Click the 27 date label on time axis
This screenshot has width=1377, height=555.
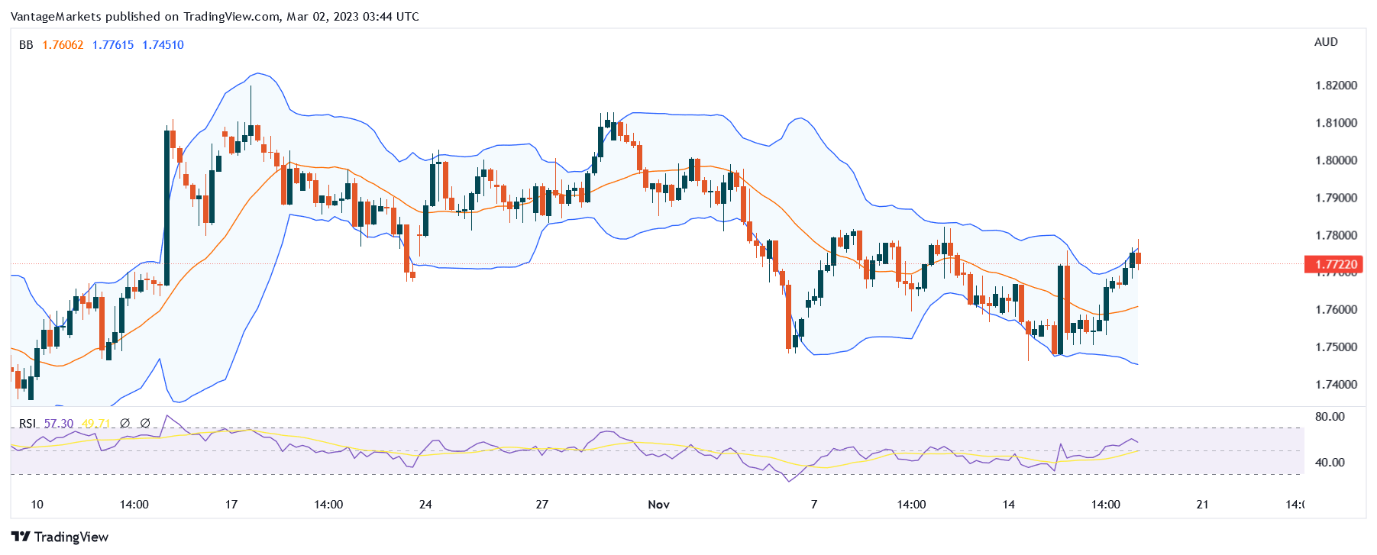(541, 505)
